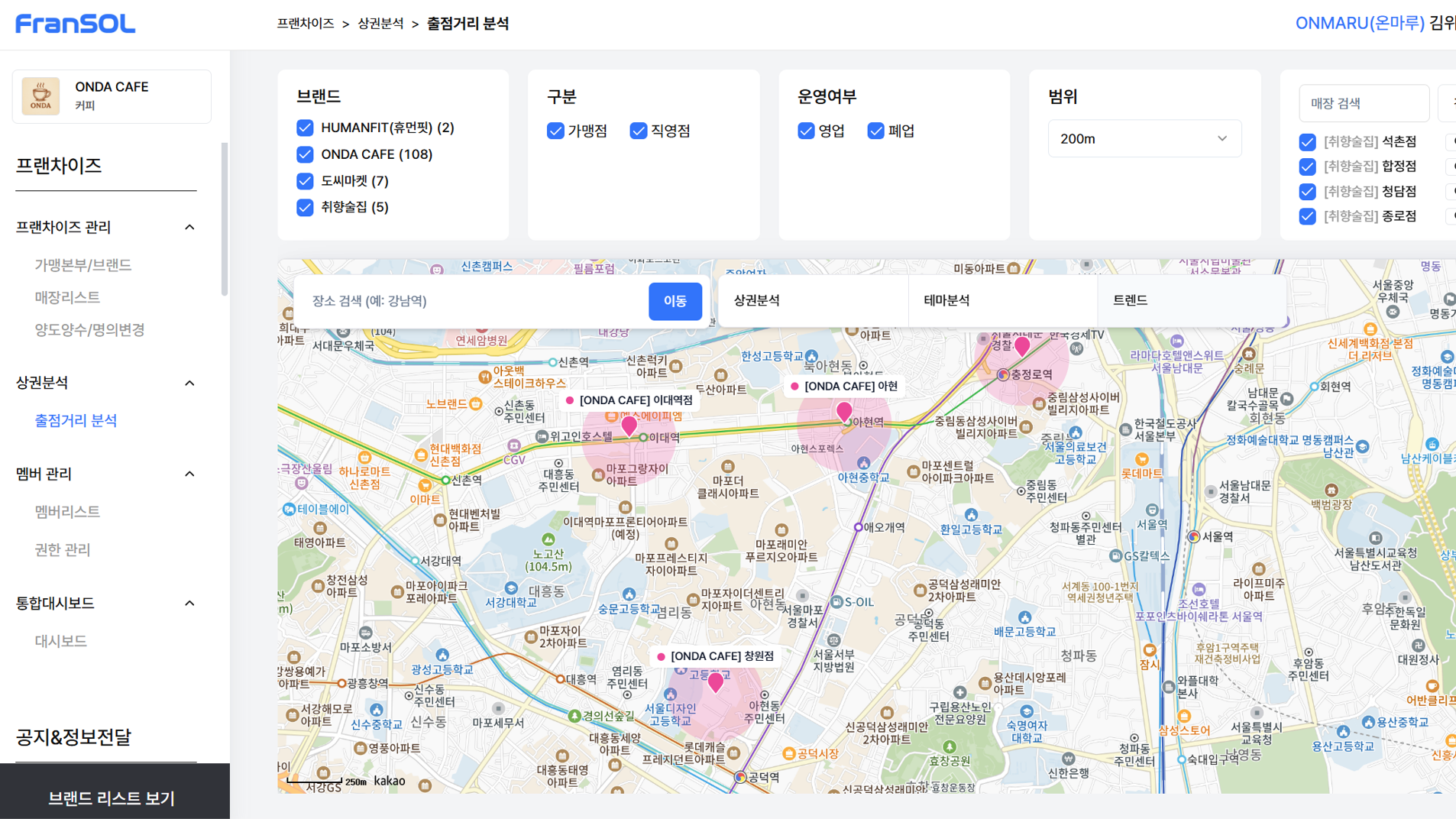Image resolution: width=1456 pixels, height=819 pixels.
Task: Click the blue 이동 button
Action: (x=675, y=301)
